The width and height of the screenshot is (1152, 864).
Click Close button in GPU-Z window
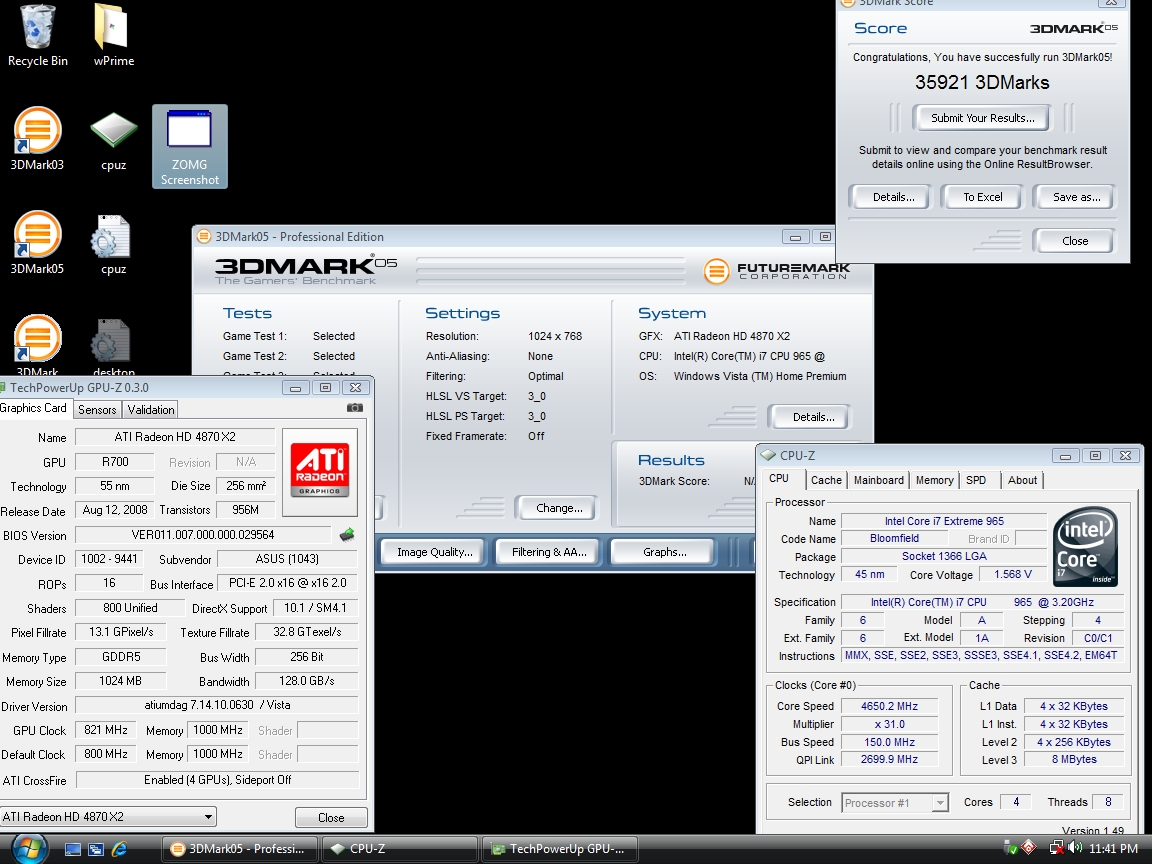331,817
